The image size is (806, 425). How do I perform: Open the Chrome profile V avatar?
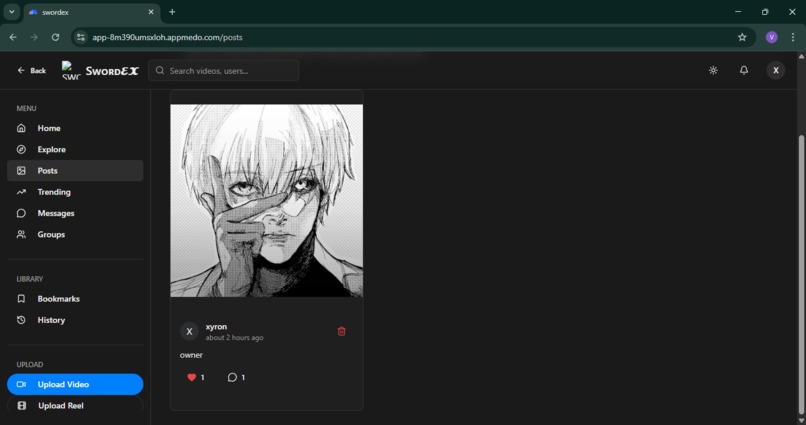pyautogui.click(x=772, y=37)
